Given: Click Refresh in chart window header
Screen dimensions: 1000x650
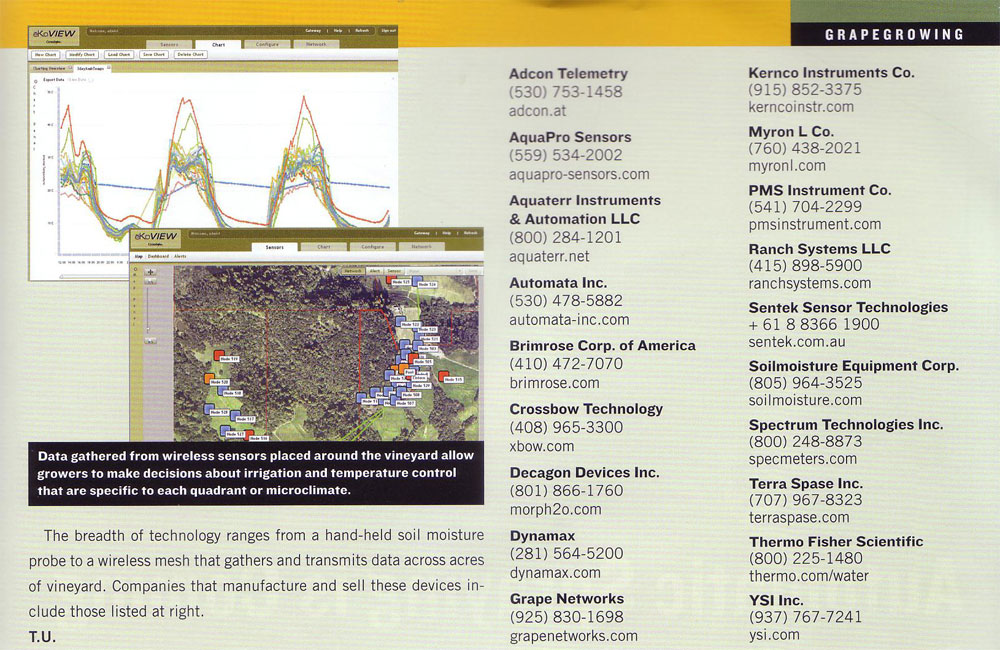Looking at the screenshot, I should tap(362, 31).
